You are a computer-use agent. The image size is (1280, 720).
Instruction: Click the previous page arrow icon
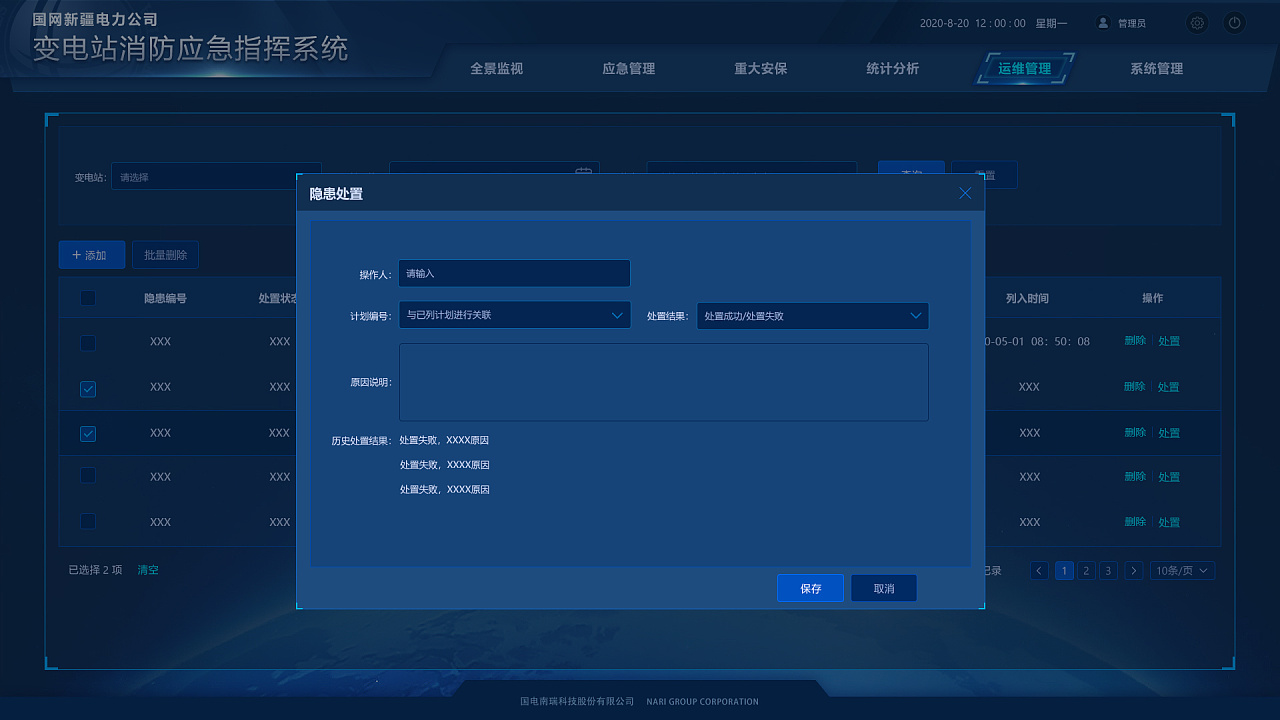(x=1039, y=570)
